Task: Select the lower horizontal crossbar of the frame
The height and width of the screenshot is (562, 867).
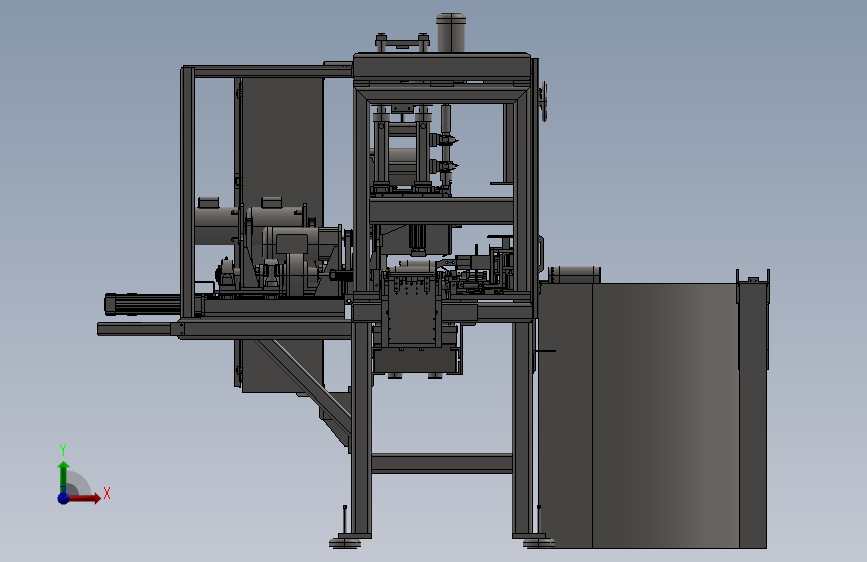Action: coord(442,463)
